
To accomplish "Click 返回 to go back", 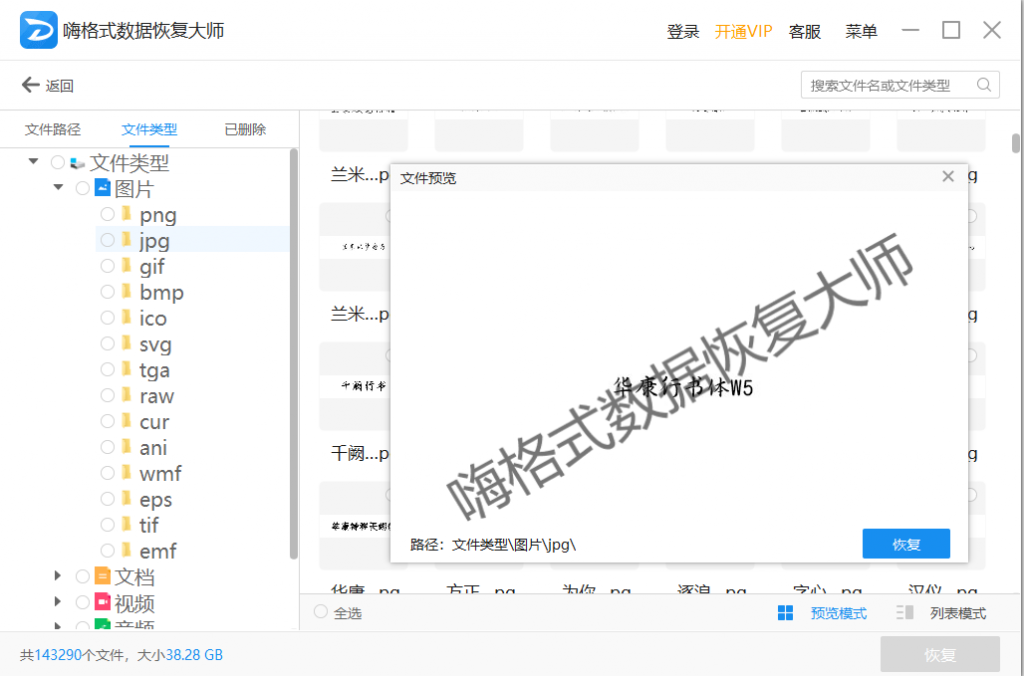I will click(x=59, y=86).
